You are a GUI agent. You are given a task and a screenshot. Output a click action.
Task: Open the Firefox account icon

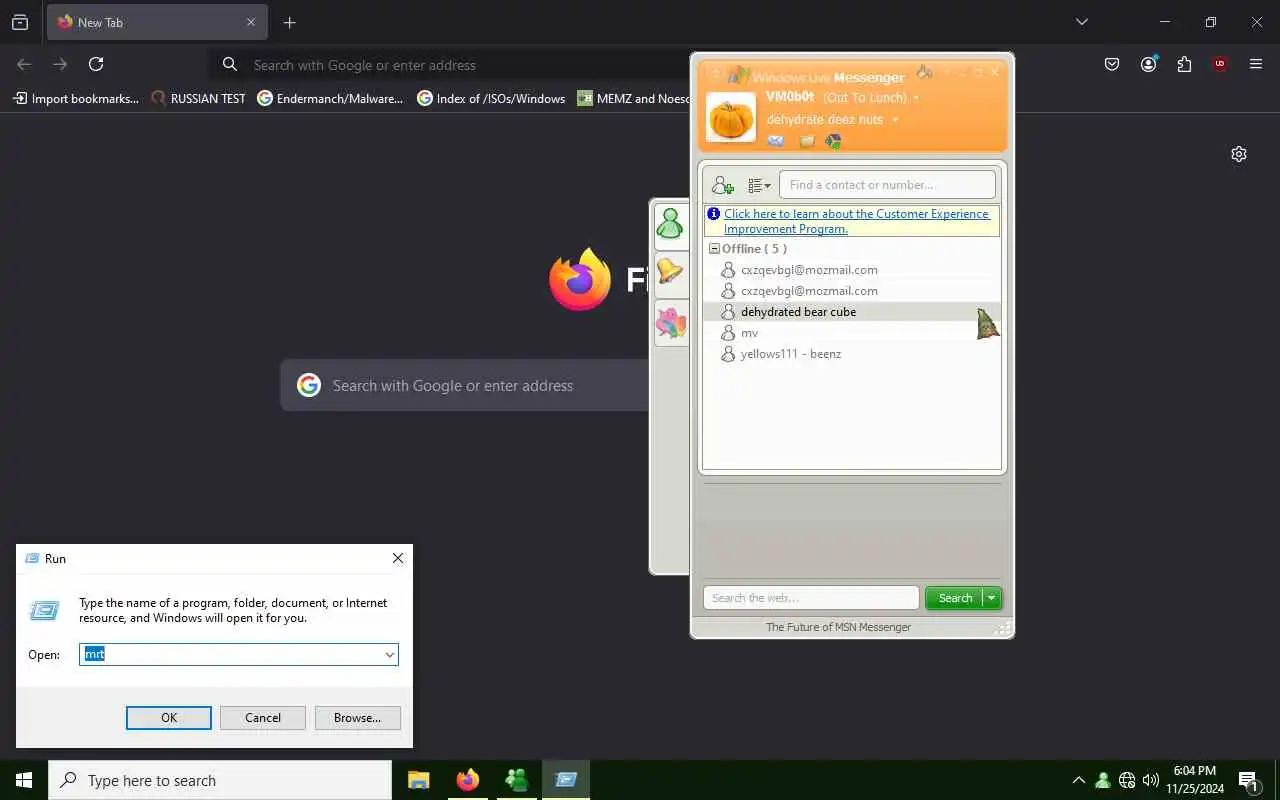click(x=1148, y=64)
